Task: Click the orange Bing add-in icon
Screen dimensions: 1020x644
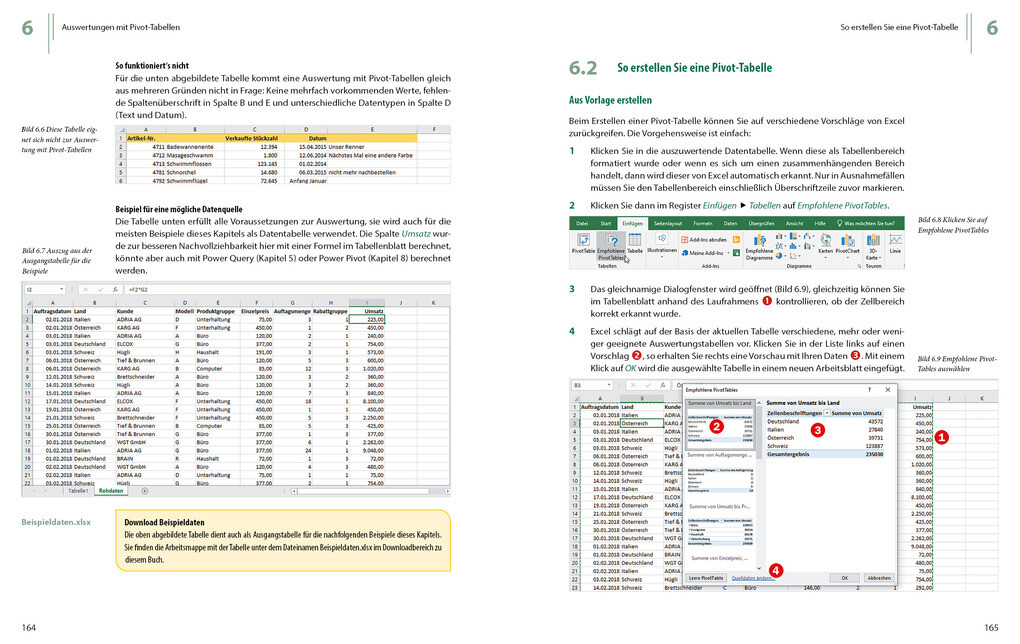Action: [x=736, y=239]
